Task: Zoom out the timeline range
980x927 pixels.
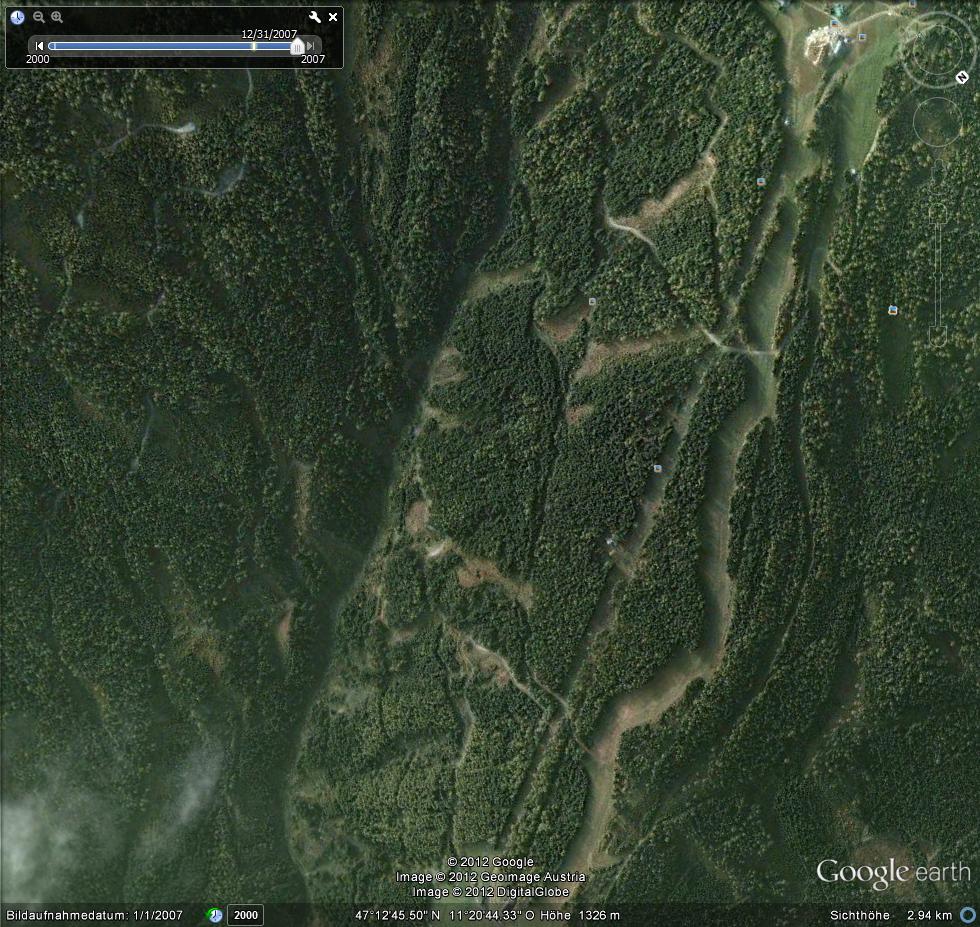Action: (x=39, y=17)
